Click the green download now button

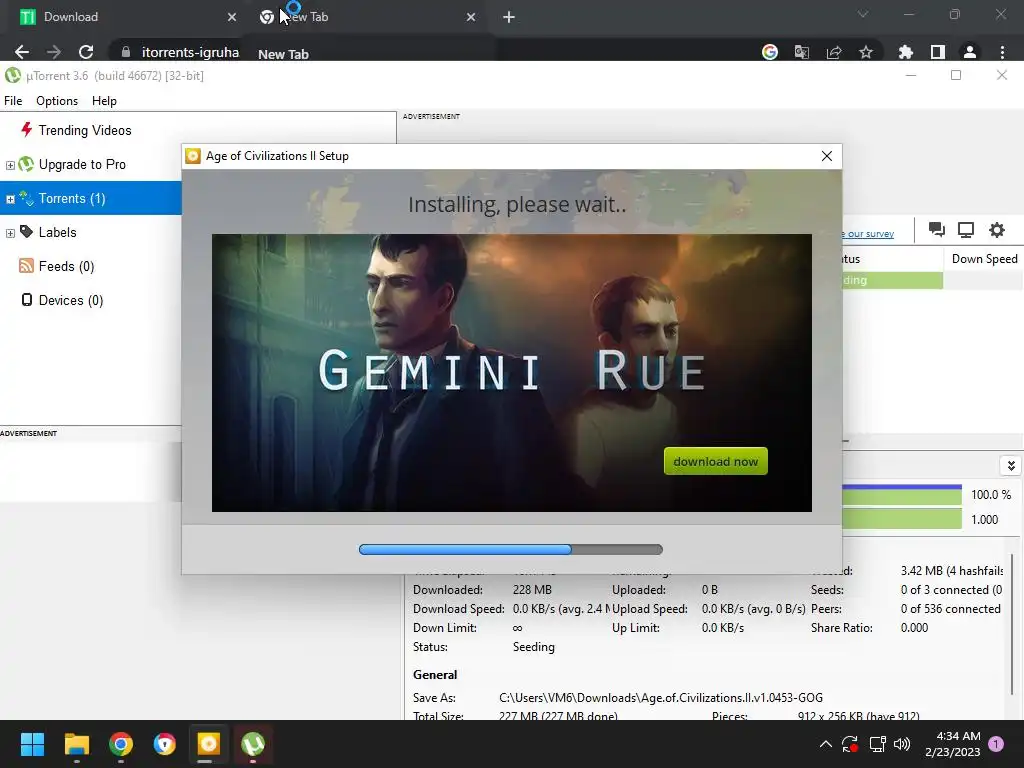pyautogui.click(x=716, y=461)
